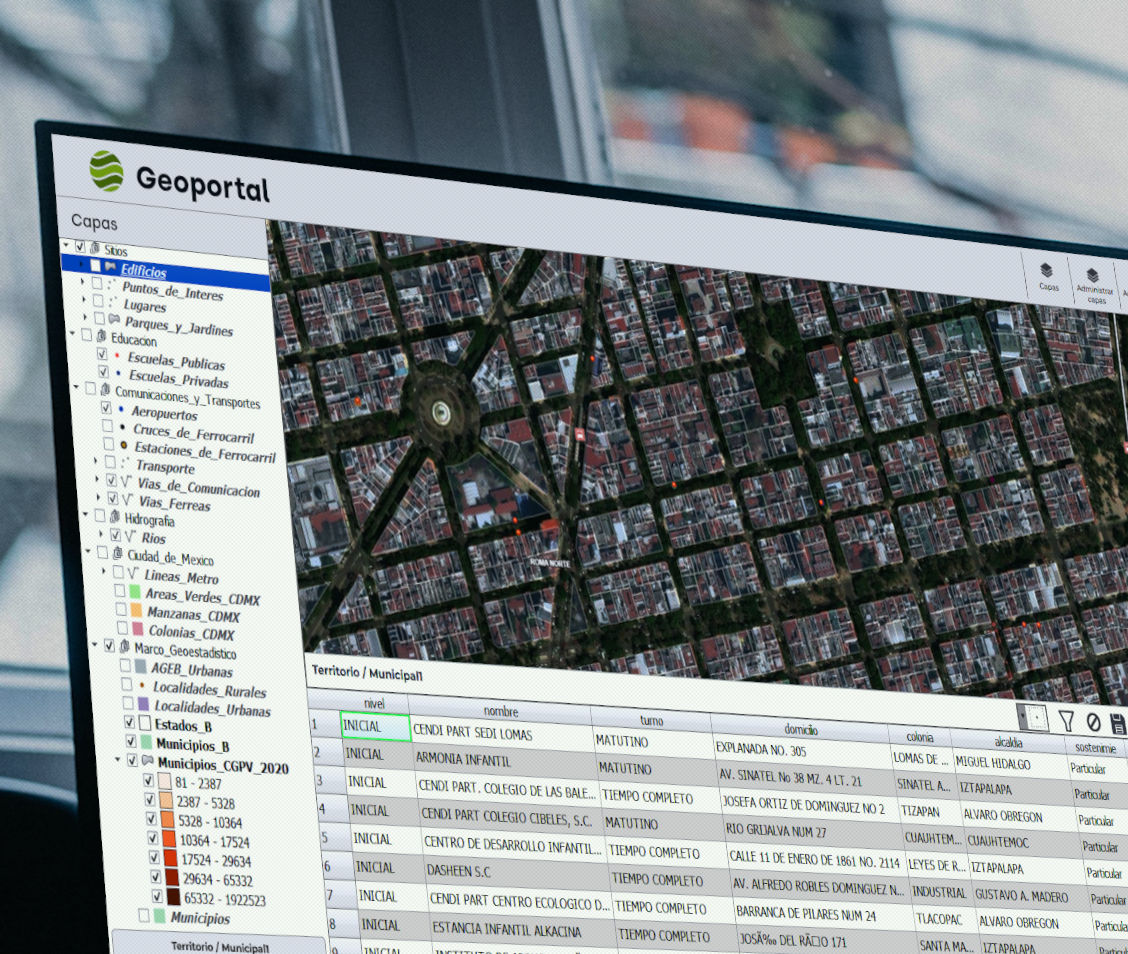
Task: Enable the Cruces_de_Ferrocarril layer checkbox
Action: (107, 426)
